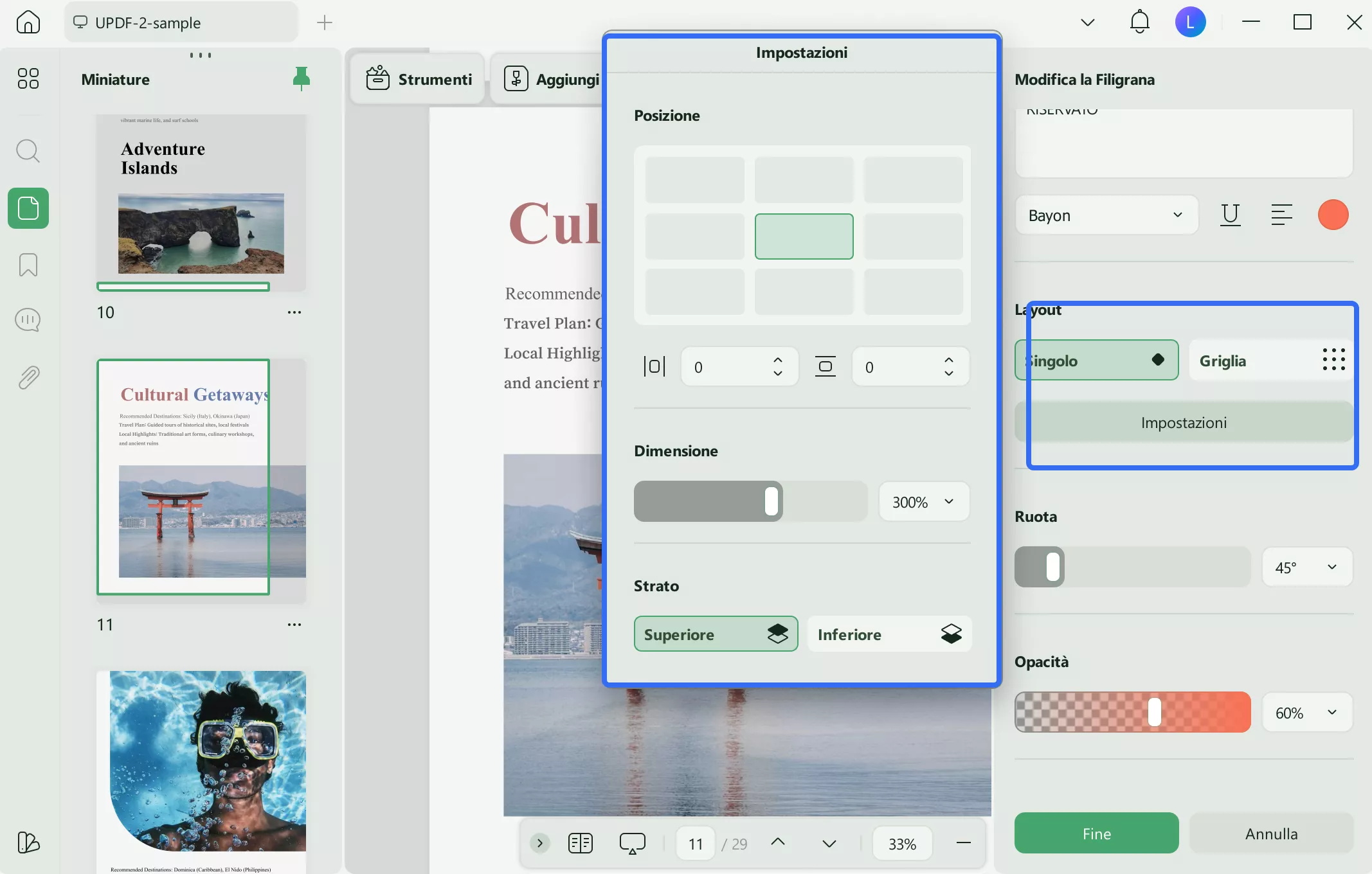Viewport: 1372px width, 874px height.
Task: Open the 300% size dropdown
Action: coord(923,502)
